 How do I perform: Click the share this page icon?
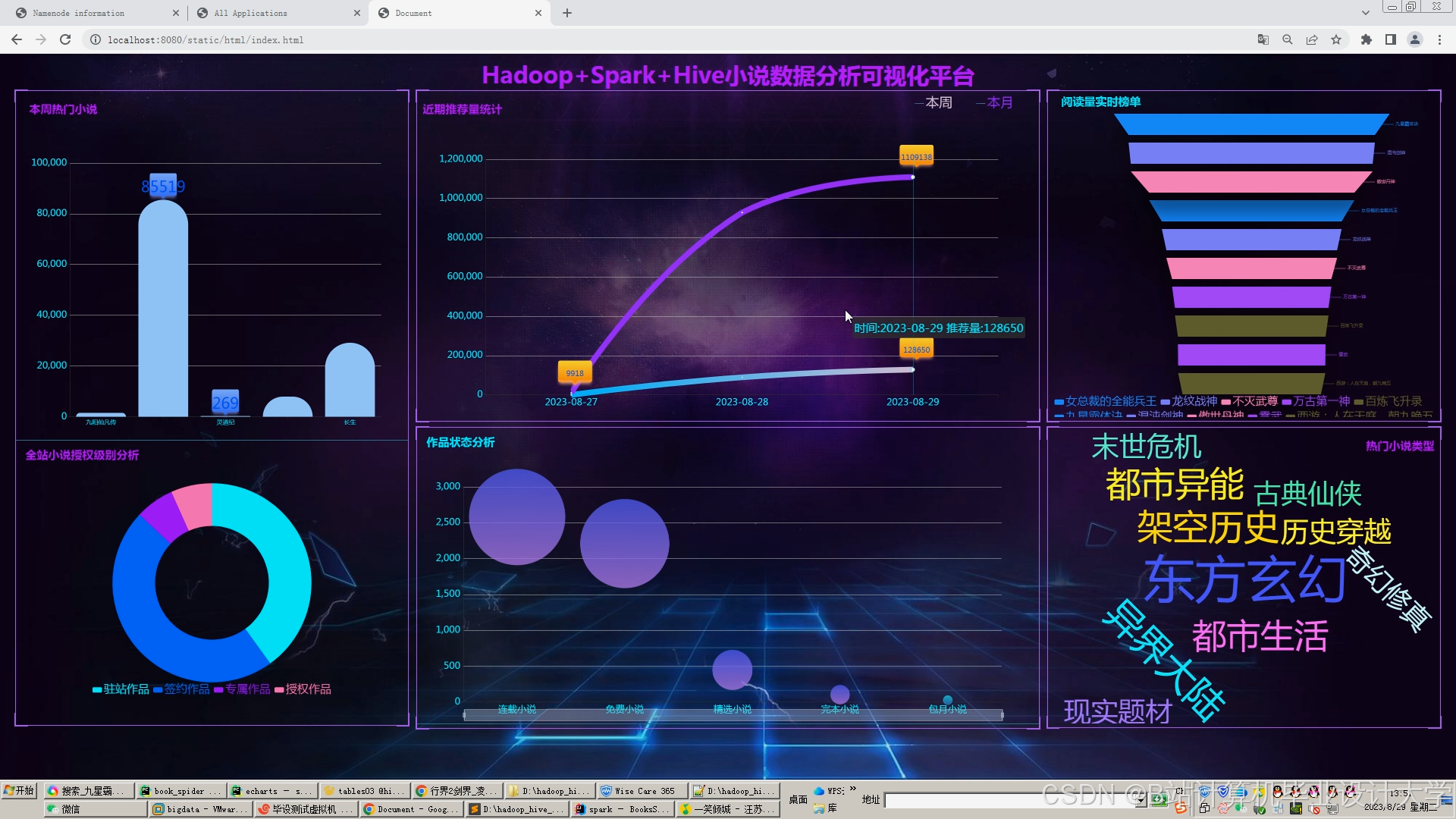1311,40
